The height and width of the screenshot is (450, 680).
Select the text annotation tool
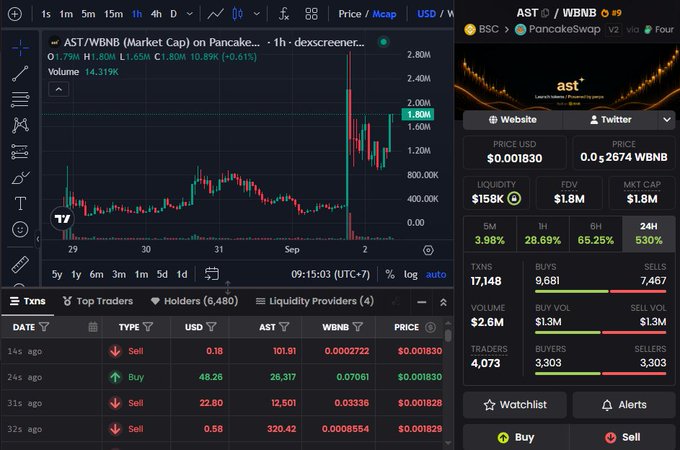(x=20, y=203)
